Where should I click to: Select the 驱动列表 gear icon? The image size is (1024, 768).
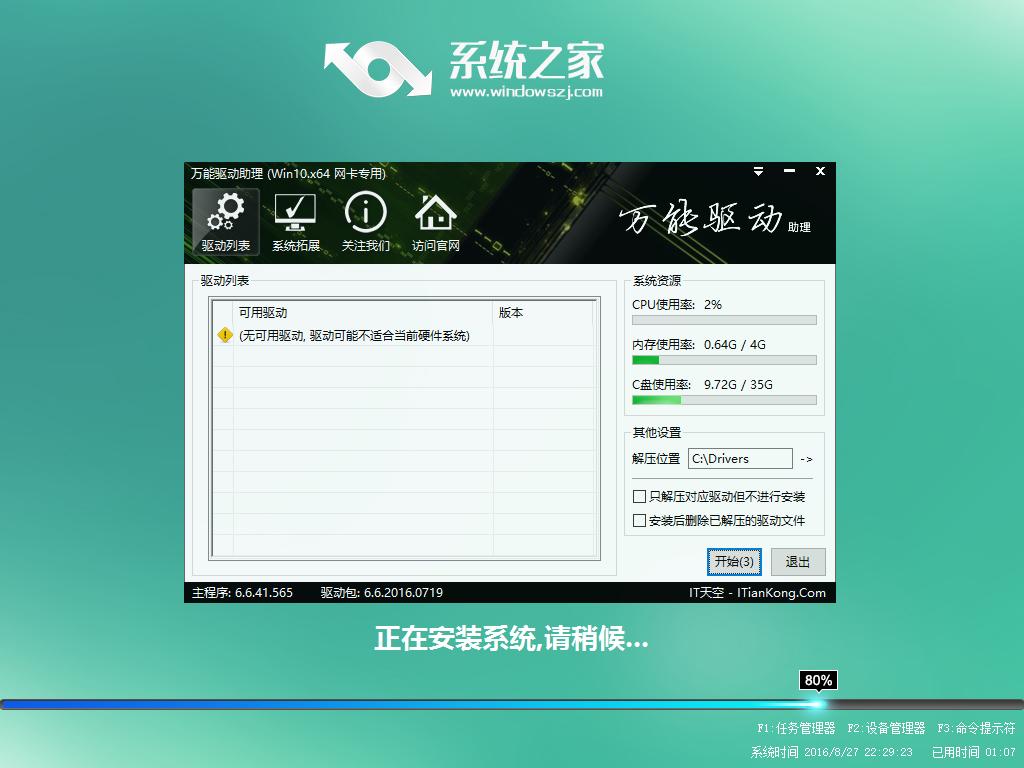coord(224,219)
